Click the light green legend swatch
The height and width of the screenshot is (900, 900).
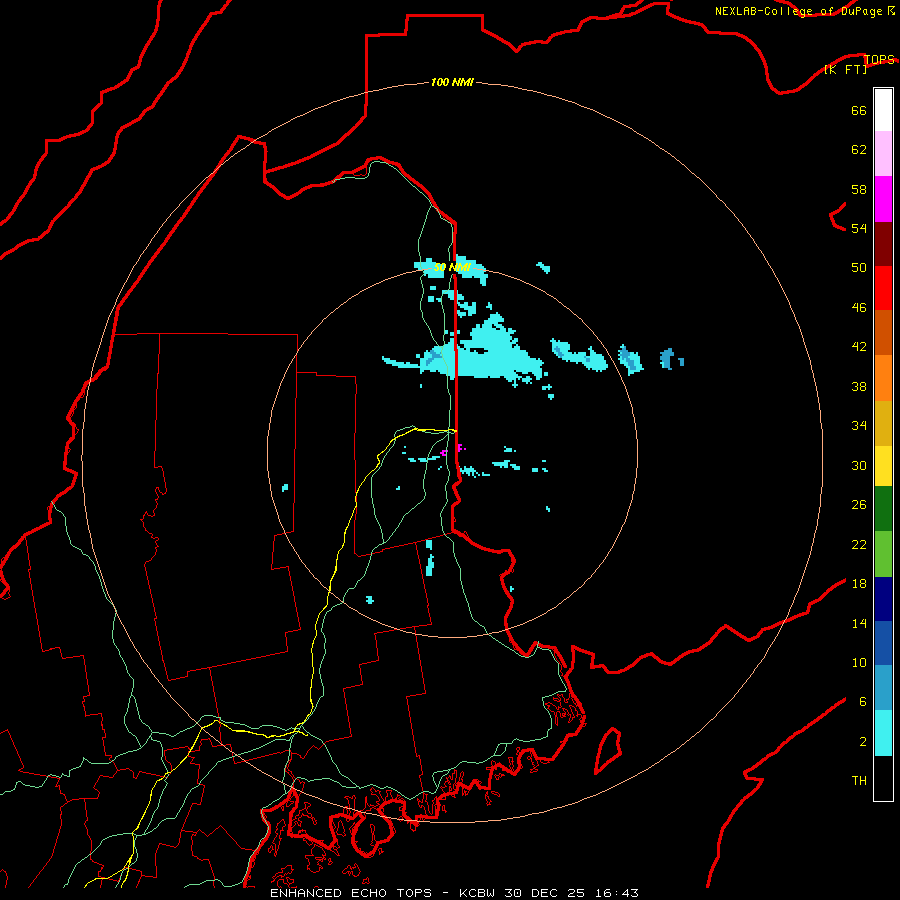(x=883, y=554)
